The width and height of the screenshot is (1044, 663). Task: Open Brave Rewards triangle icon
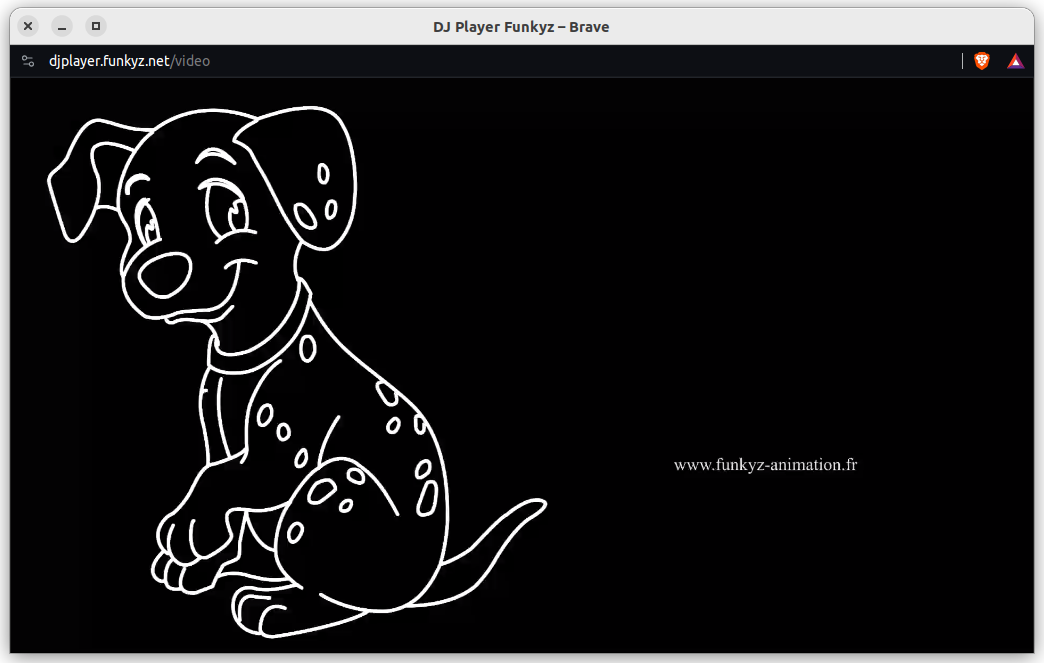pyautogui.click(x=1015, y=61)
